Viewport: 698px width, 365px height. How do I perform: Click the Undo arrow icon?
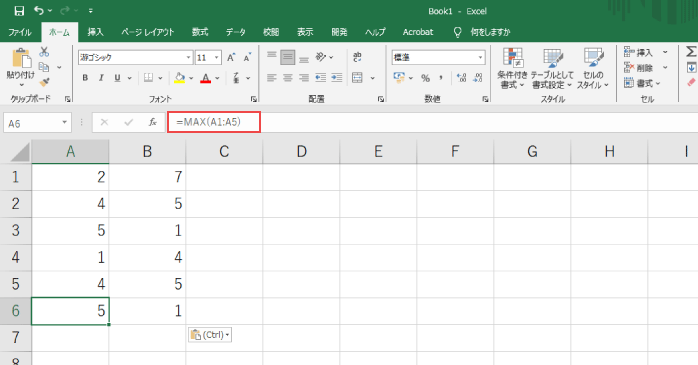click(x=39, y=10)
